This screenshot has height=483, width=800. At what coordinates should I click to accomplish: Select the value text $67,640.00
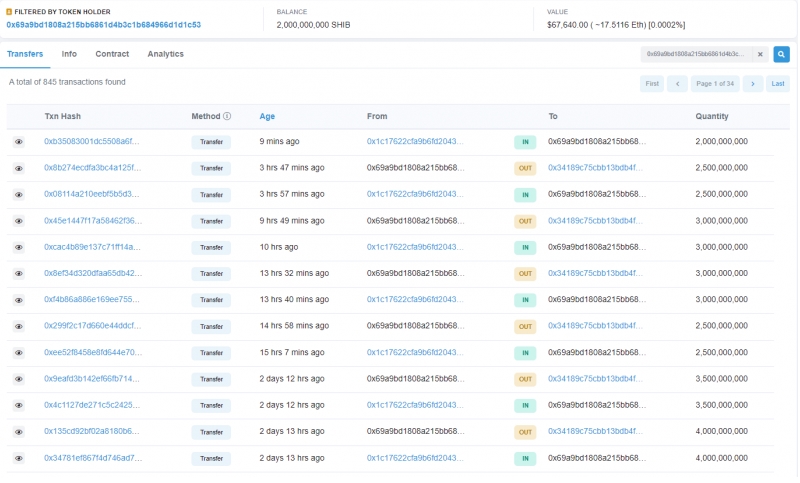567,24
